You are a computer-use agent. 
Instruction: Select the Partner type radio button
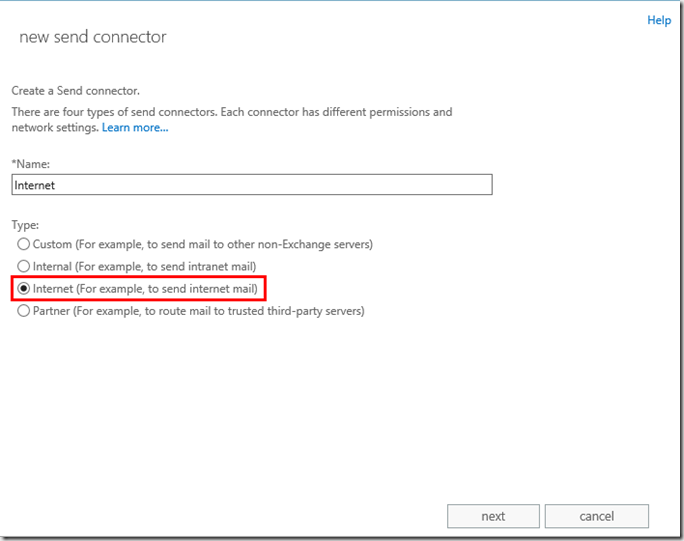coord(23,311)
